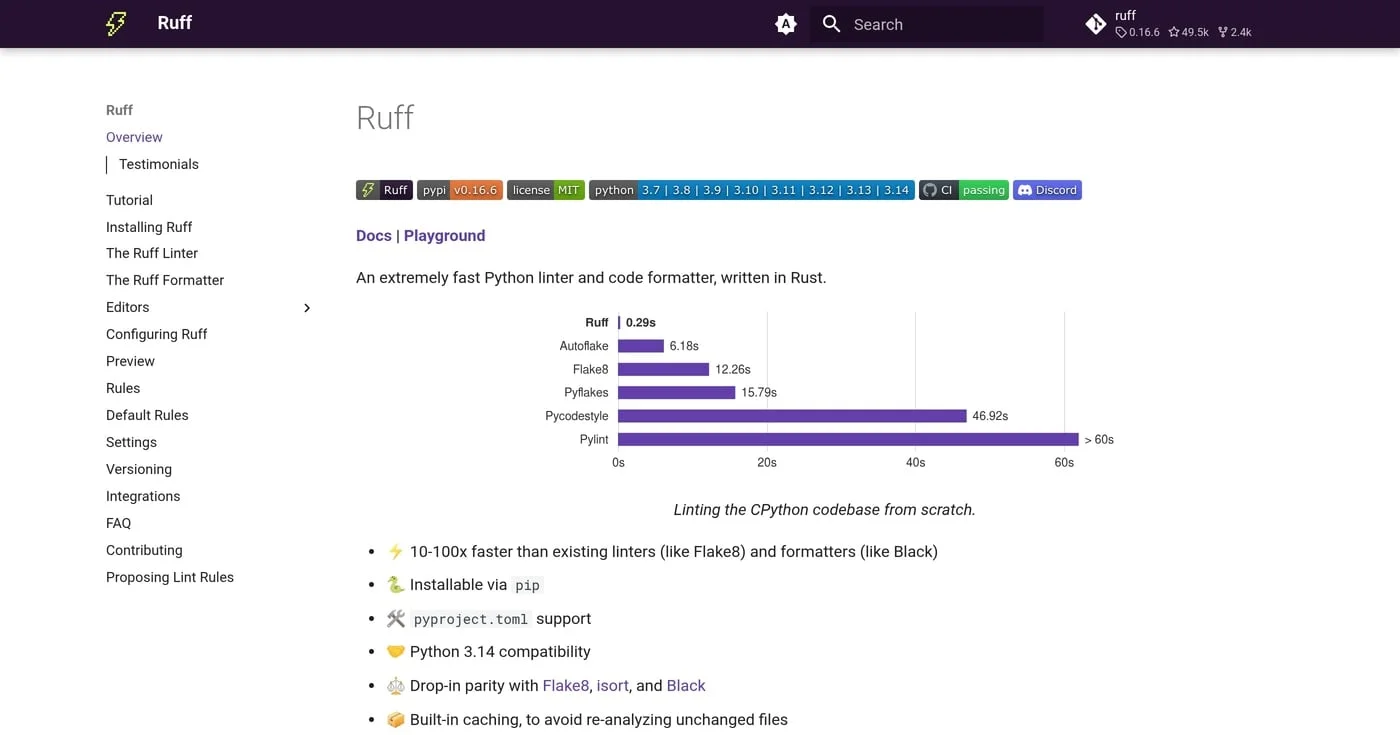This screenshot has width=1400, height=735.
Task: Open the ruff GitHub repository link
Action: [1168, 24]
